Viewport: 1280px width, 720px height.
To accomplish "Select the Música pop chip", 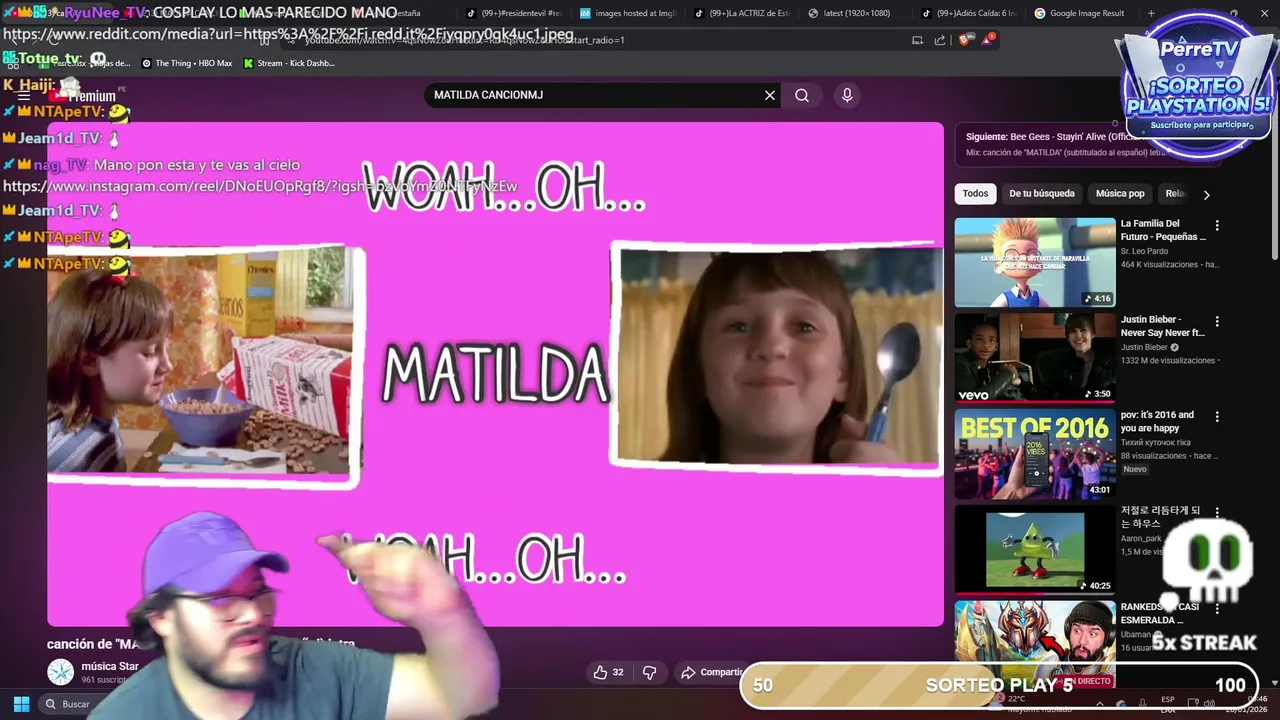I will pos(1120,194).
